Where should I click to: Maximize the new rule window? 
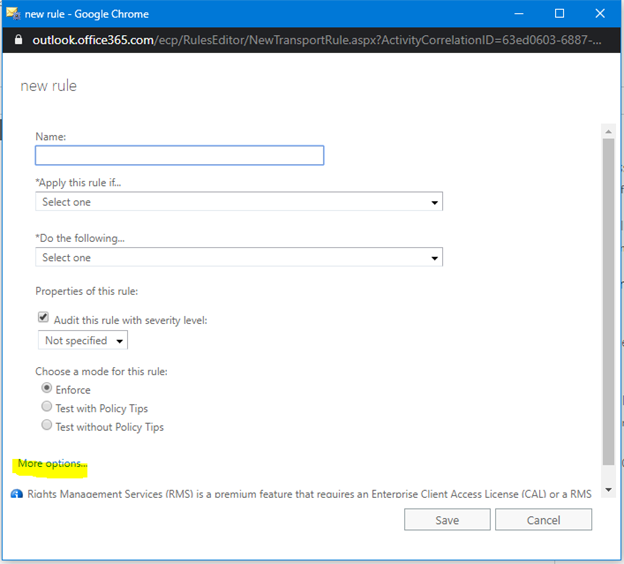(560, 14)
